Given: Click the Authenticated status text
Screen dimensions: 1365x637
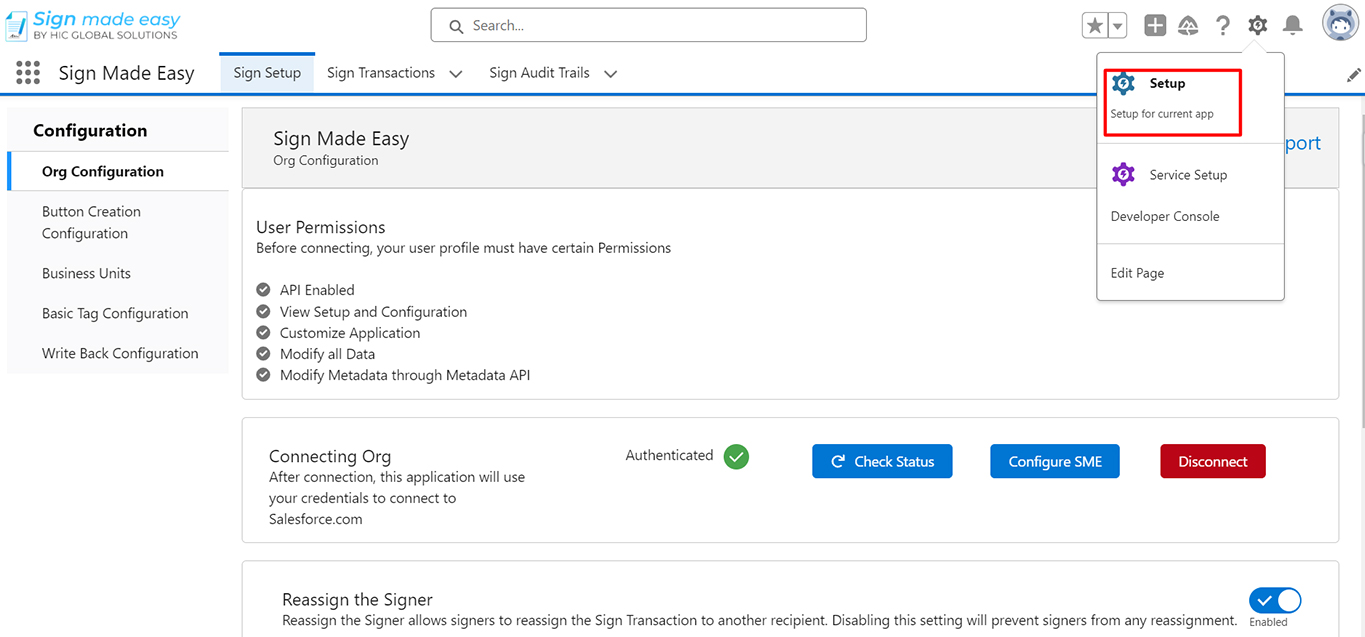Looking at the screenshot, I should pyautogui.click(x=669, y=455).
